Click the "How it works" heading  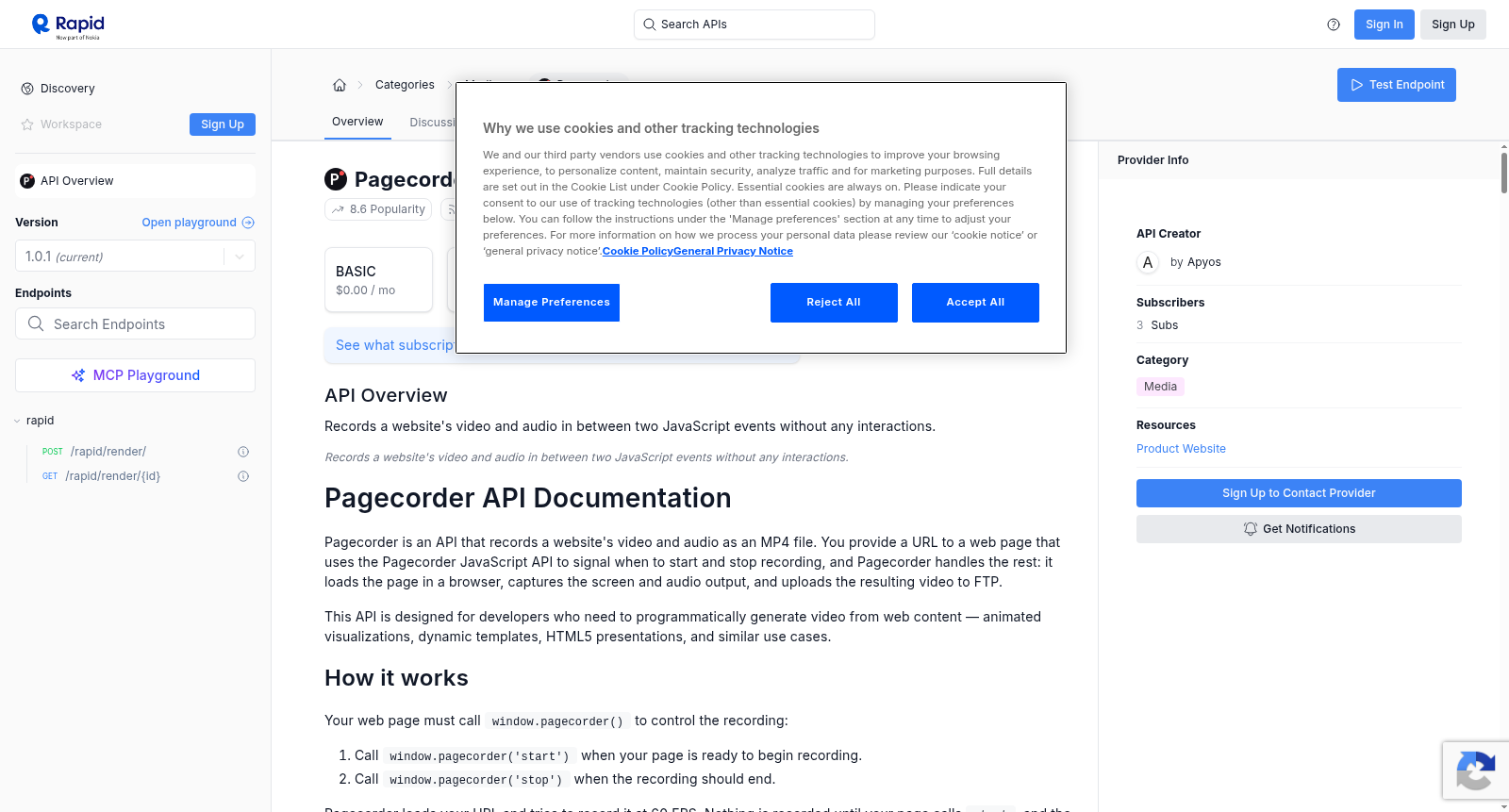click(x=396, y=678)
